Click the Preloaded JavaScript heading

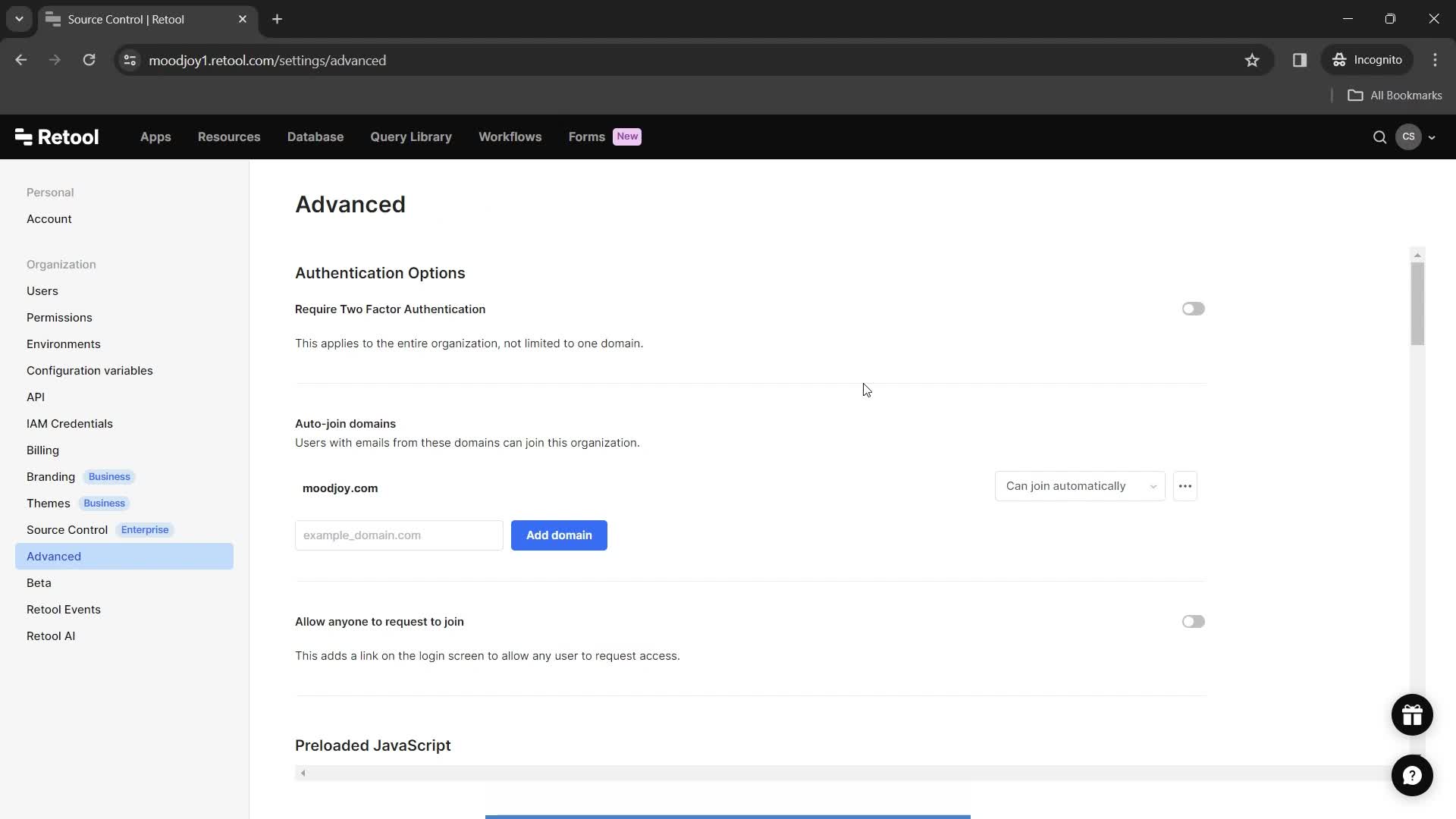(x=372, y=745)
